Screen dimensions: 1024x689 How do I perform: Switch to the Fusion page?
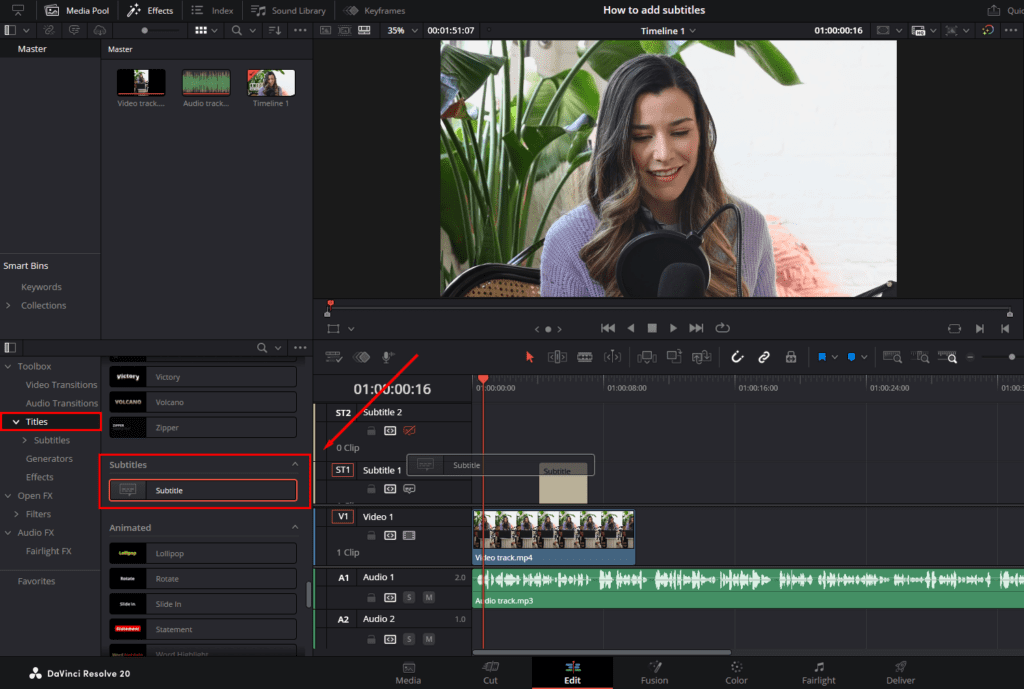pyautogui.click(x=655, y=672)
